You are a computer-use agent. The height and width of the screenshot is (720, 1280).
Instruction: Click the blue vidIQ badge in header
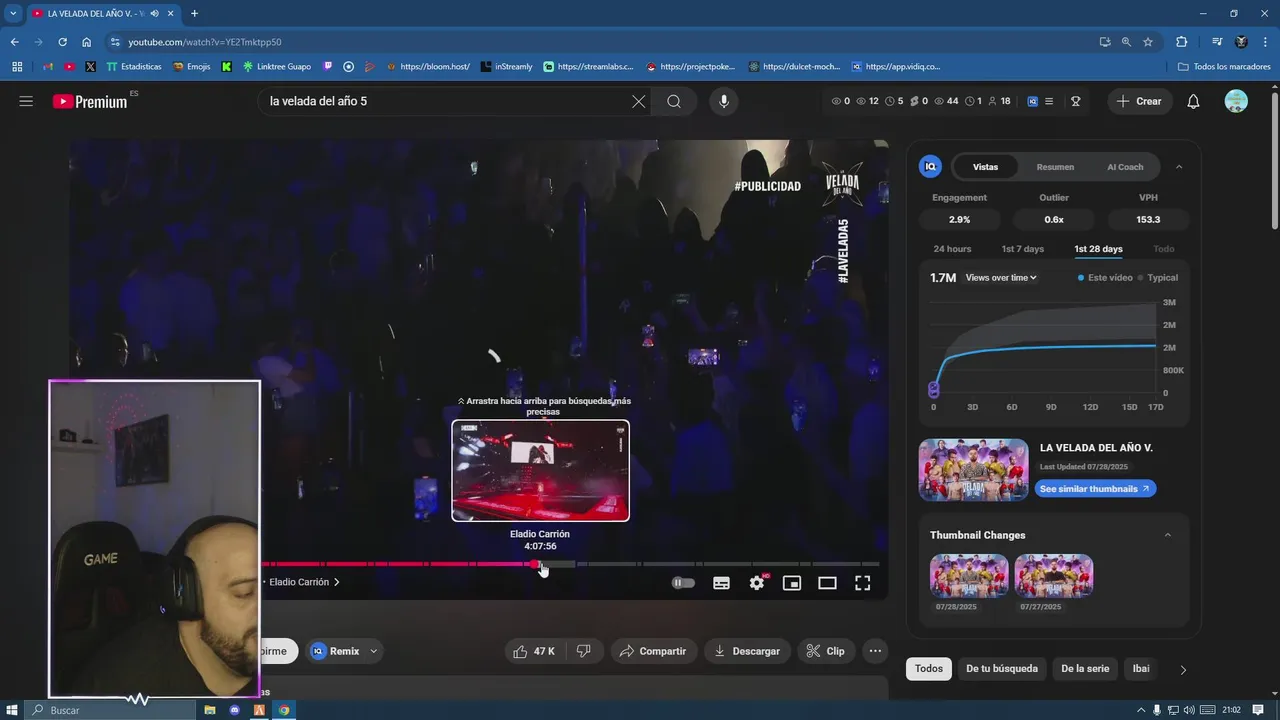1033,101
